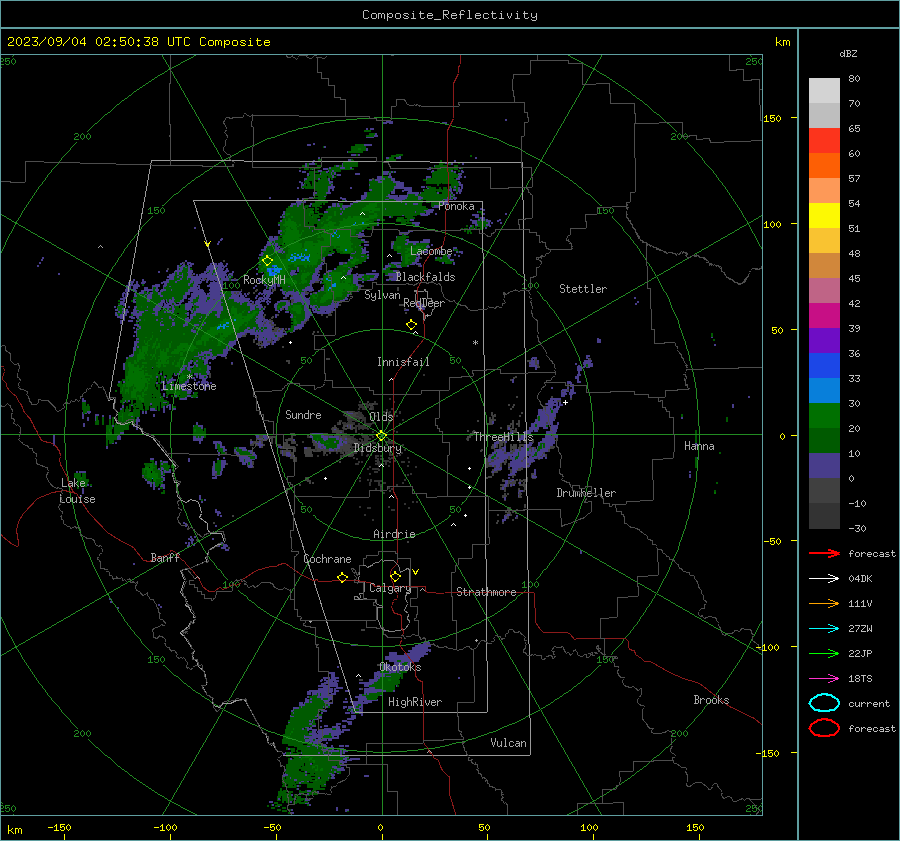Pick the slate blue 0-10 dBZ swatch
The width and height of the screenshot is (900, 841).
tap(824, 466)
